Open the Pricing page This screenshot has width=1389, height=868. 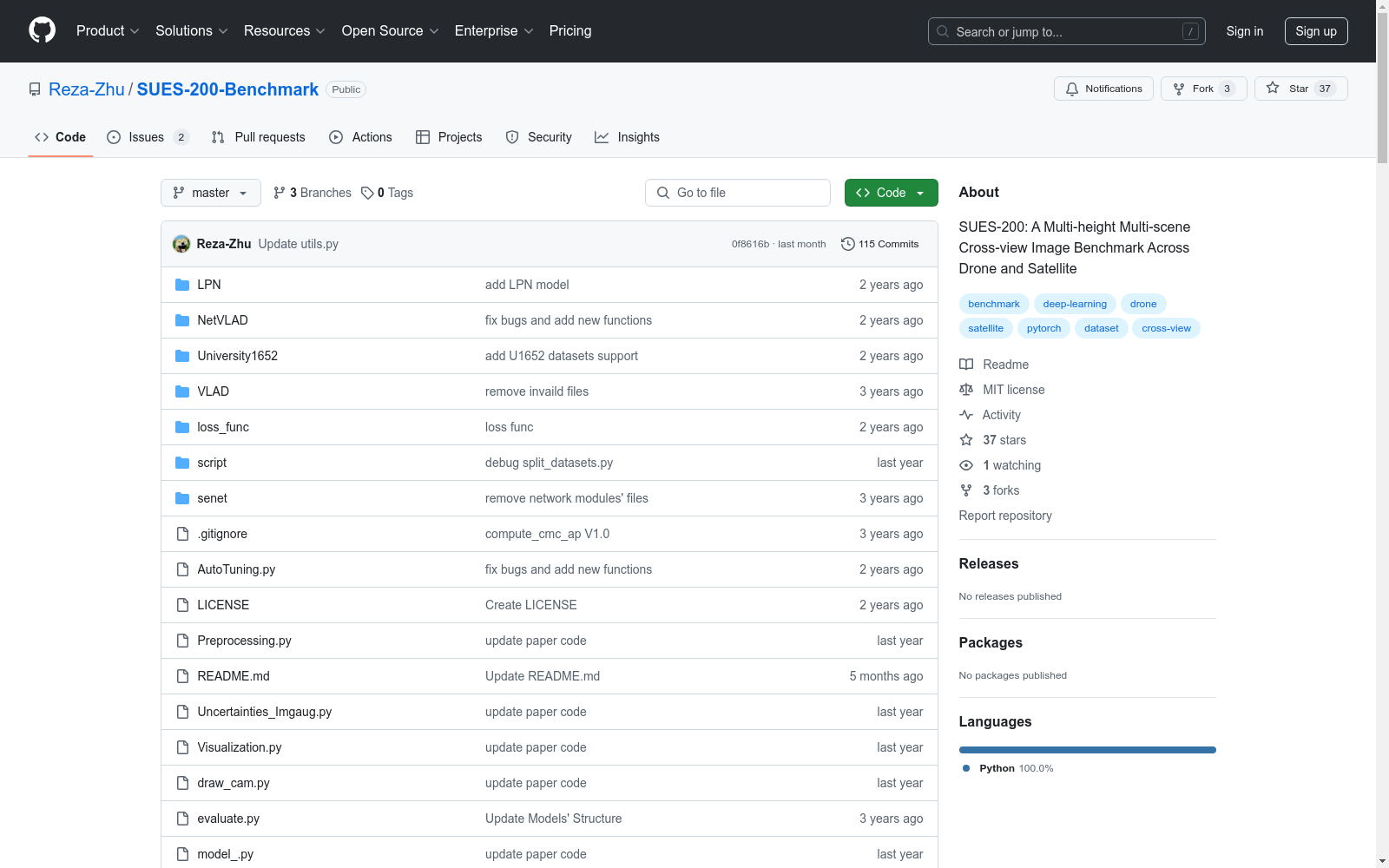(570, 30)
